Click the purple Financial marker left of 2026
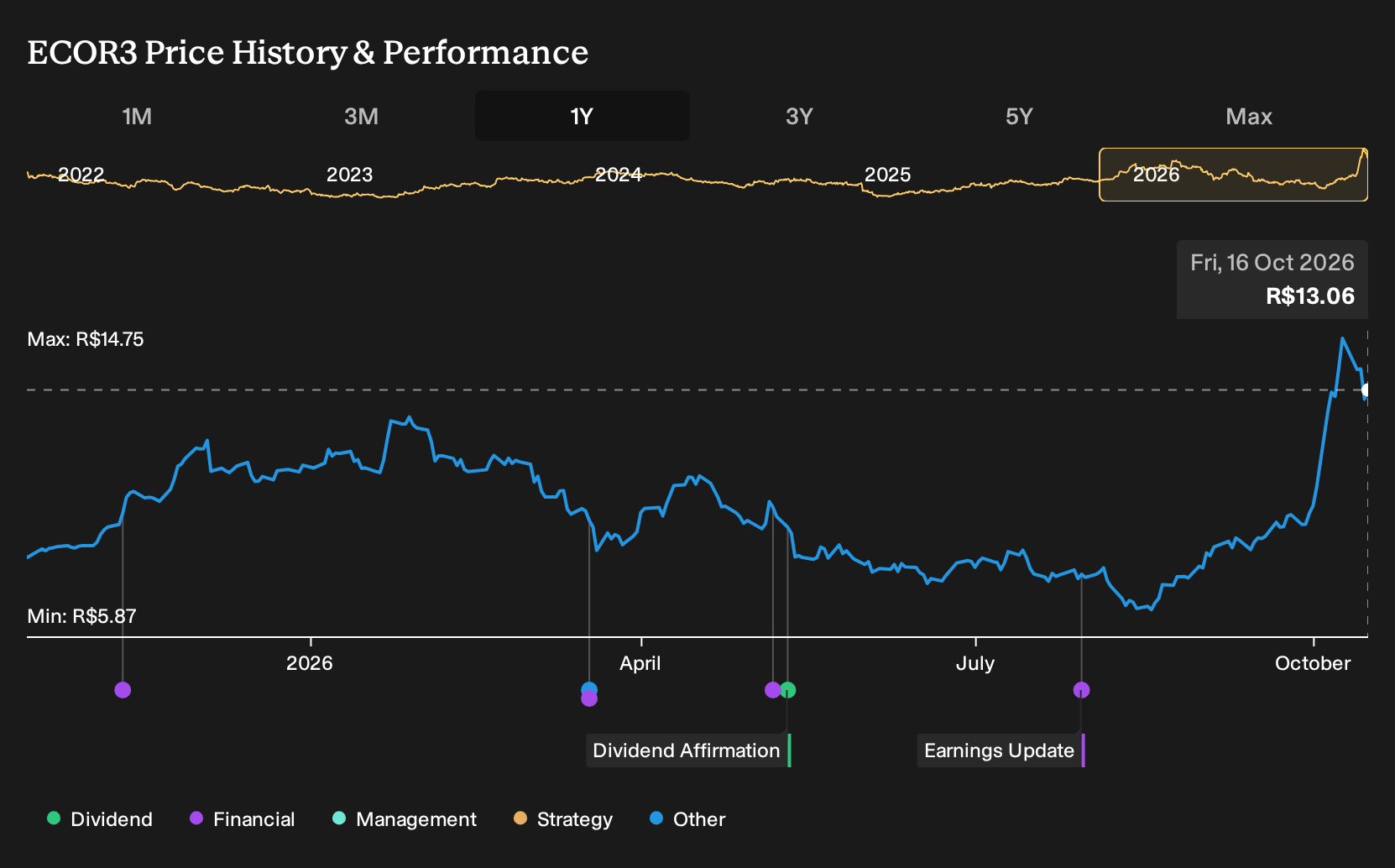This screenshot has height=868, width=1395. coord(123,690)
